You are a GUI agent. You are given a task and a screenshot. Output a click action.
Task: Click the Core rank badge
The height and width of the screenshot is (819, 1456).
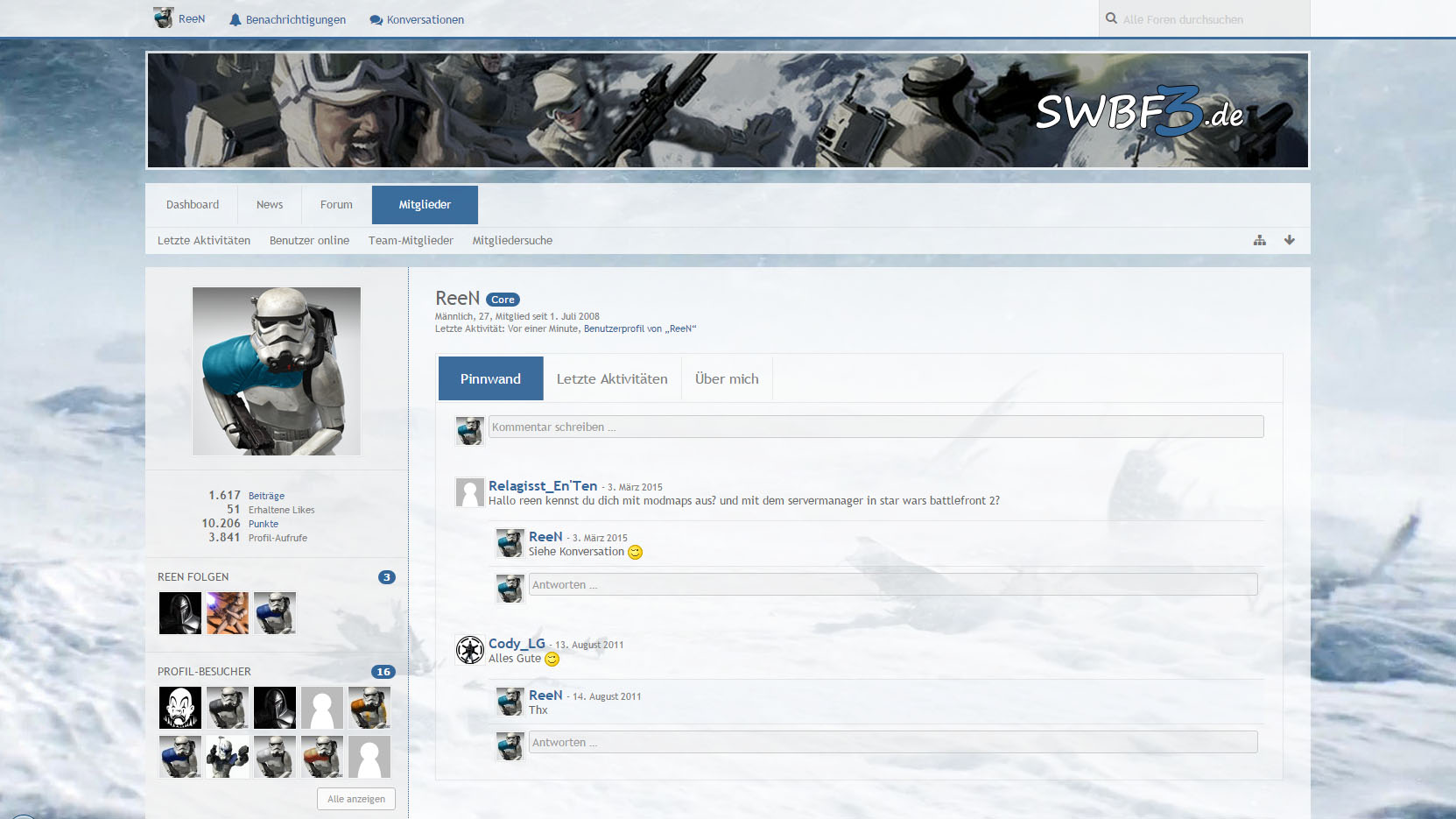coord(503,300)
